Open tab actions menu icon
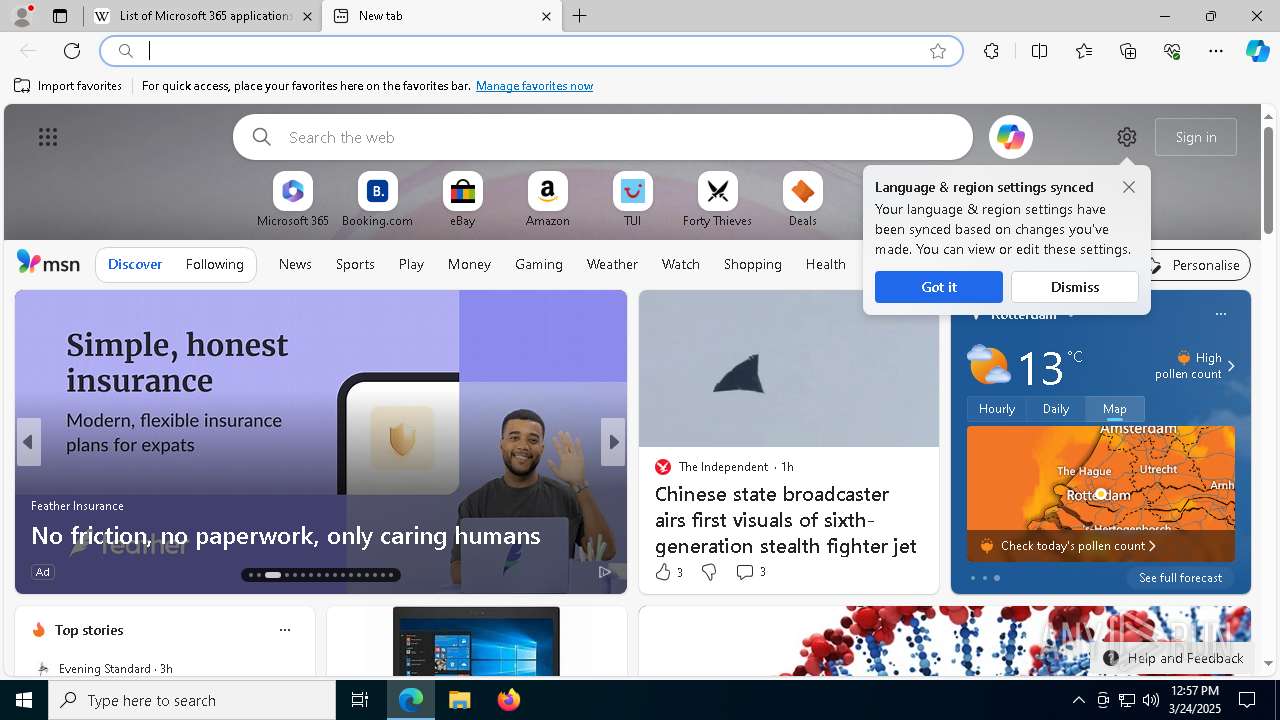This screenshot has height=720, width=1280. pyautogui.click(x=60, y=16)
